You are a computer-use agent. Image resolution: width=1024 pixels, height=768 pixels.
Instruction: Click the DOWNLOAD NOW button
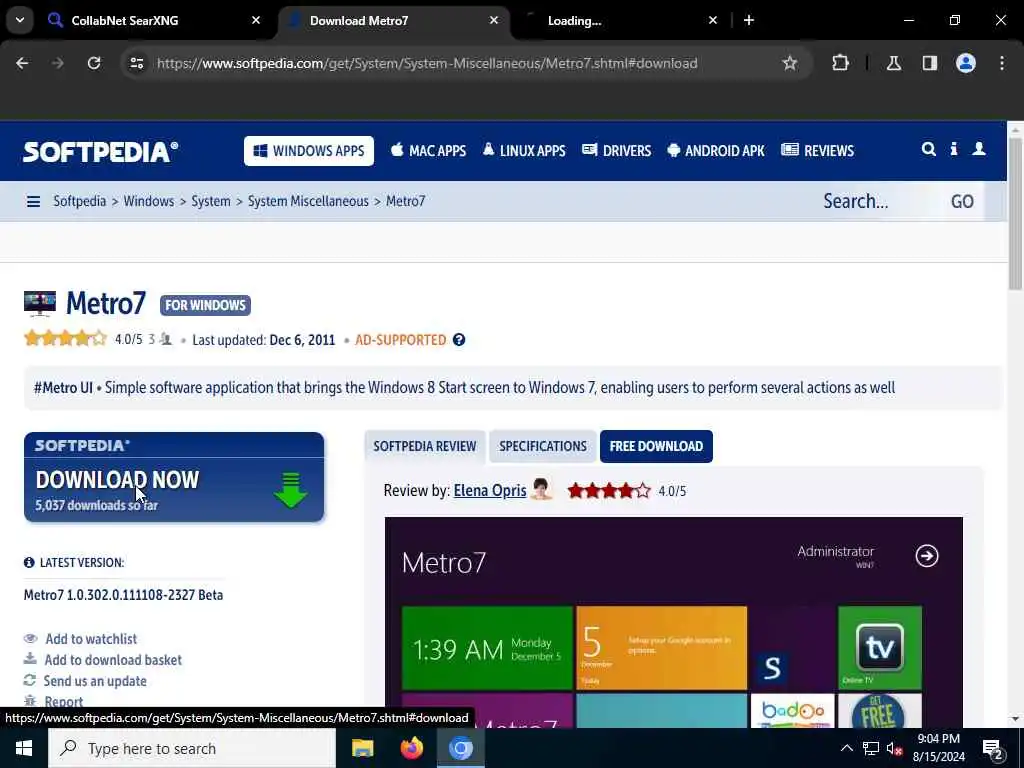174,477
